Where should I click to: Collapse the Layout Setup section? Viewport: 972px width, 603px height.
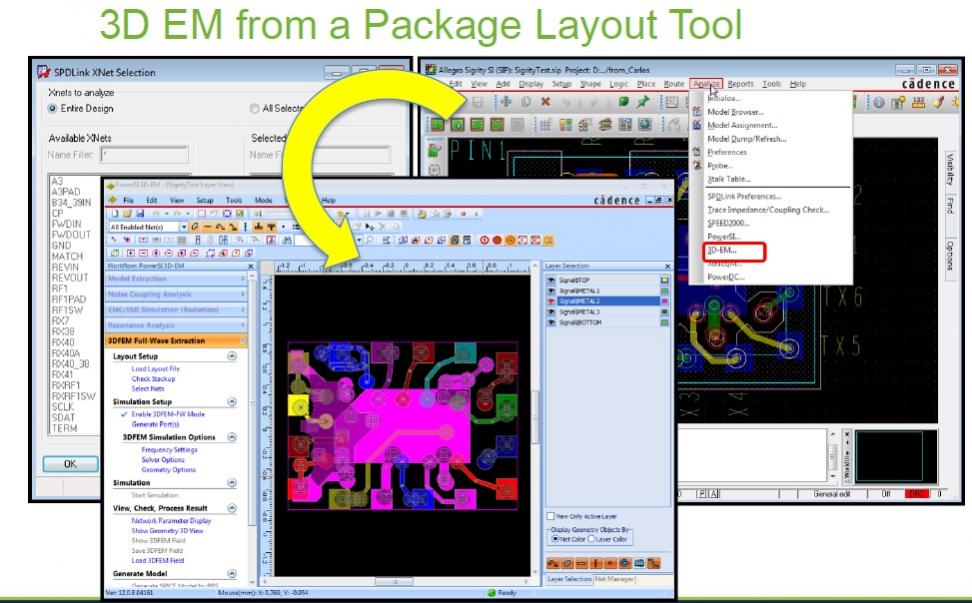point(232,356)
